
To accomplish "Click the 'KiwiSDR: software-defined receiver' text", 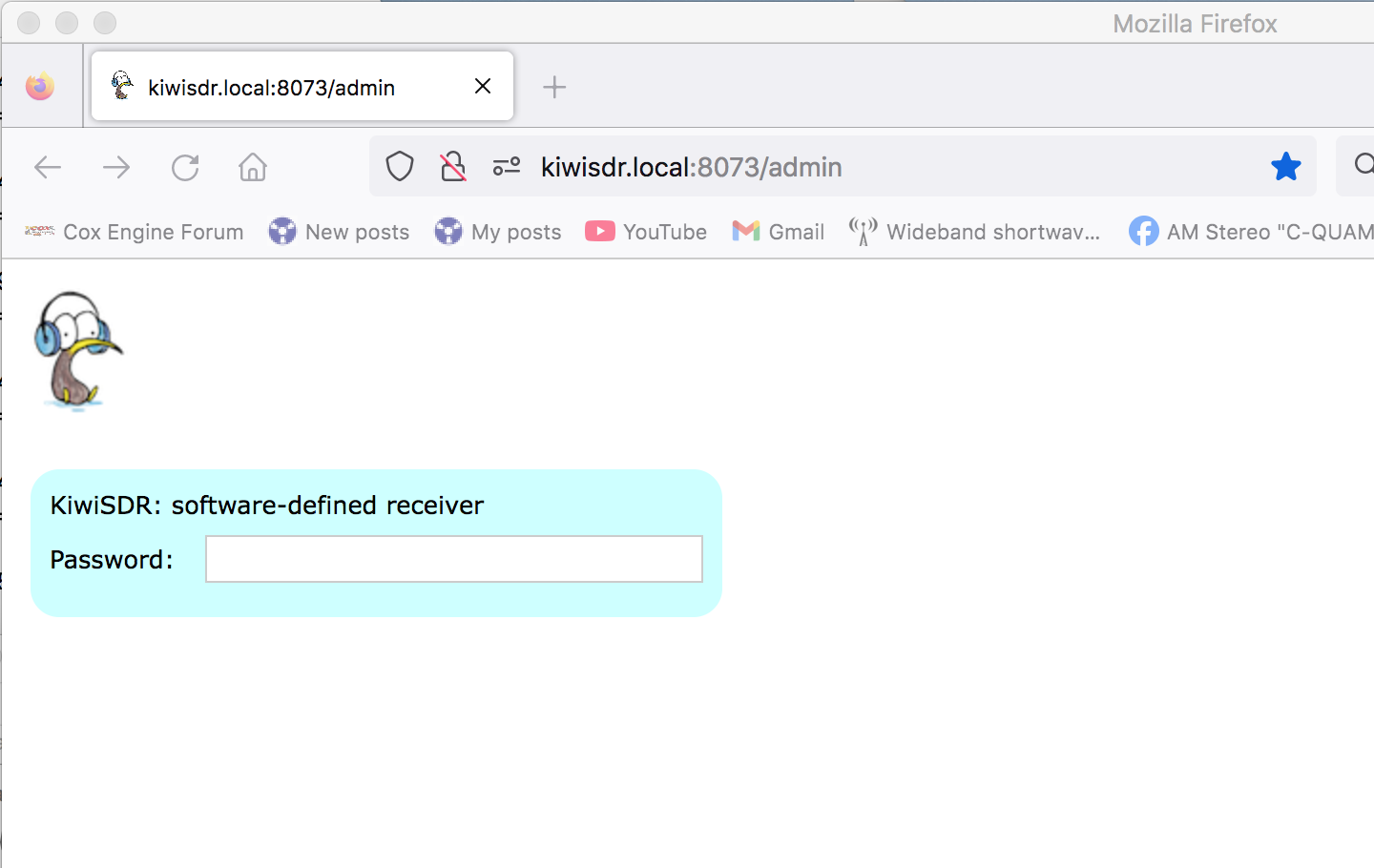I will click(x=267, y=505).
